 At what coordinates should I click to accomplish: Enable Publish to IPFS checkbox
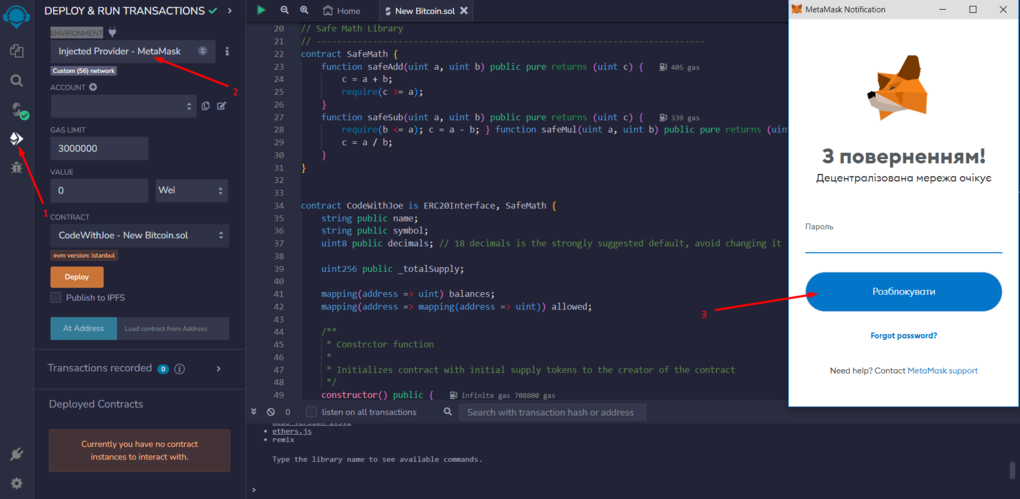[56, 297]
